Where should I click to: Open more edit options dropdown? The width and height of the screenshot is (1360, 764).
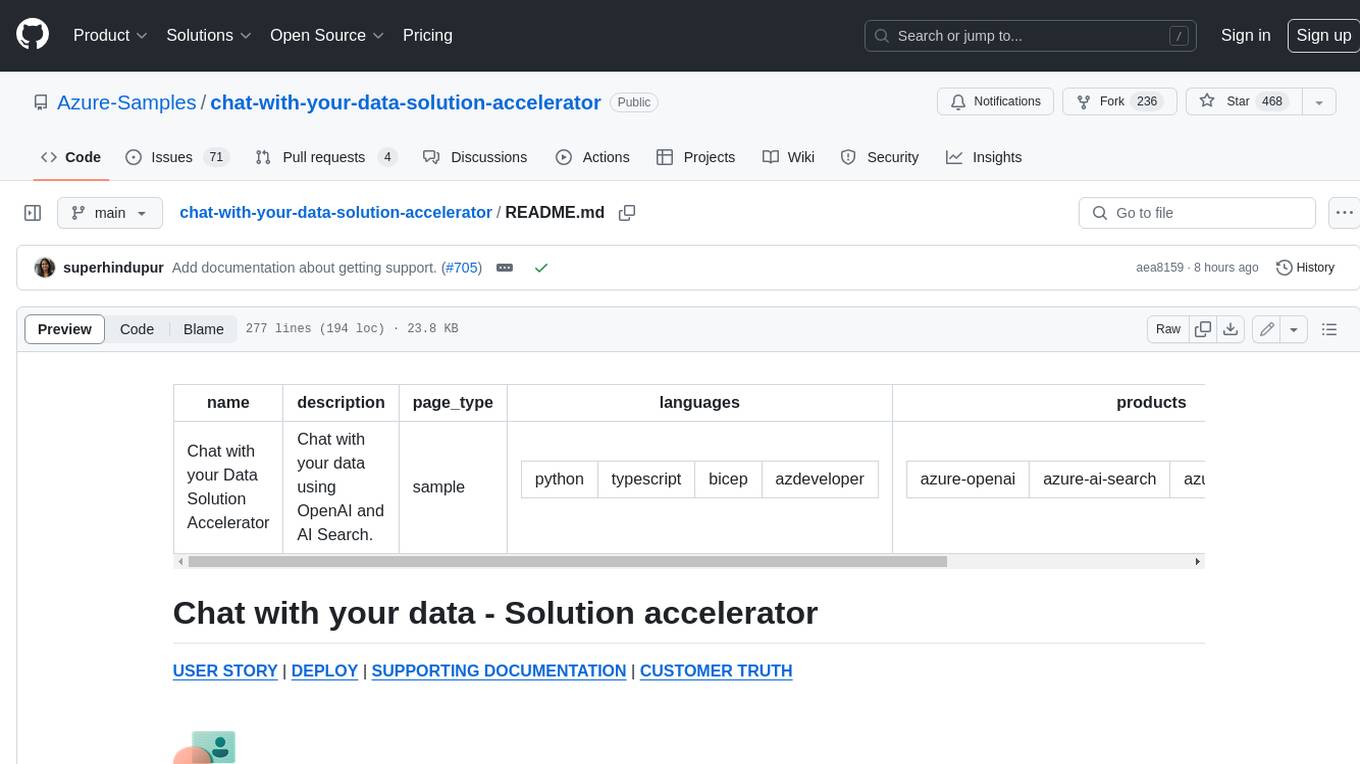coord(1294,329)
